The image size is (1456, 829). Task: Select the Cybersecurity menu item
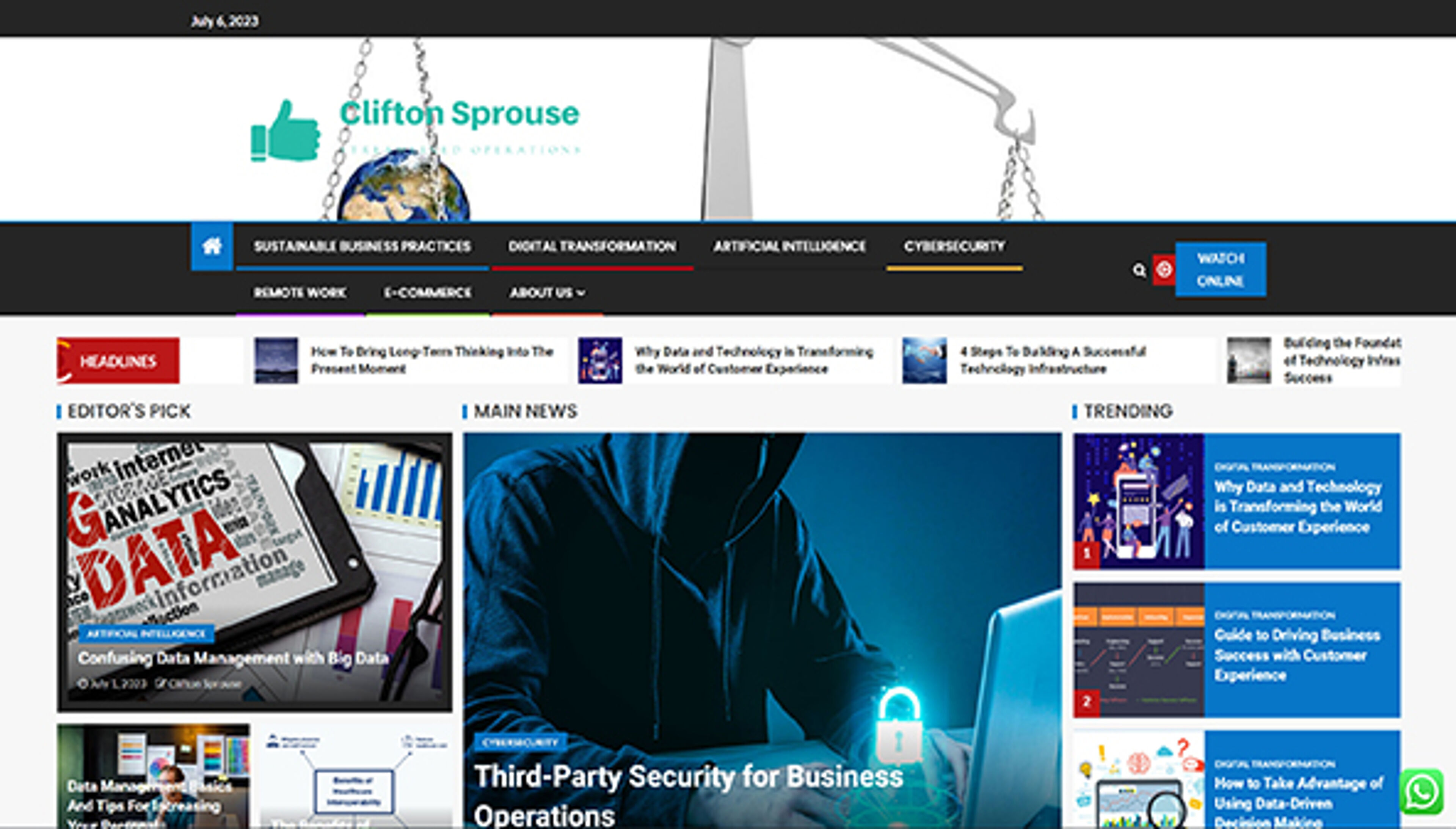[x=954, y=247]
